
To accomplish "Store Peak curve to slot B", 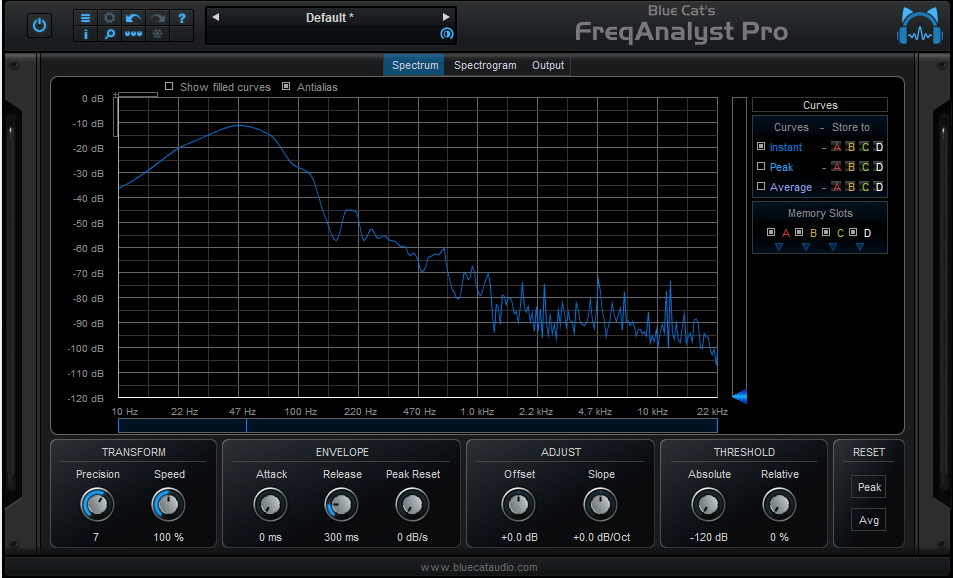I will click(x=851, y=167).
